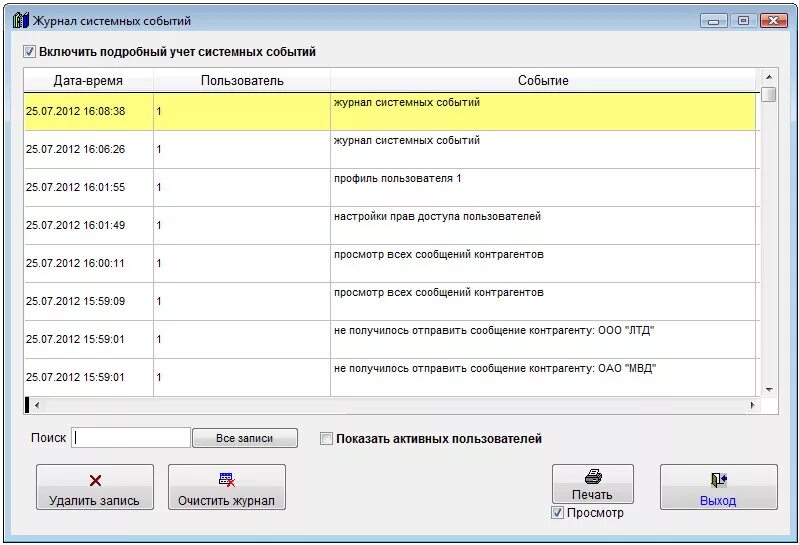Click horizontal scrollbar right arrow
Screen dimensions: 799x545
tap(752, 405)
